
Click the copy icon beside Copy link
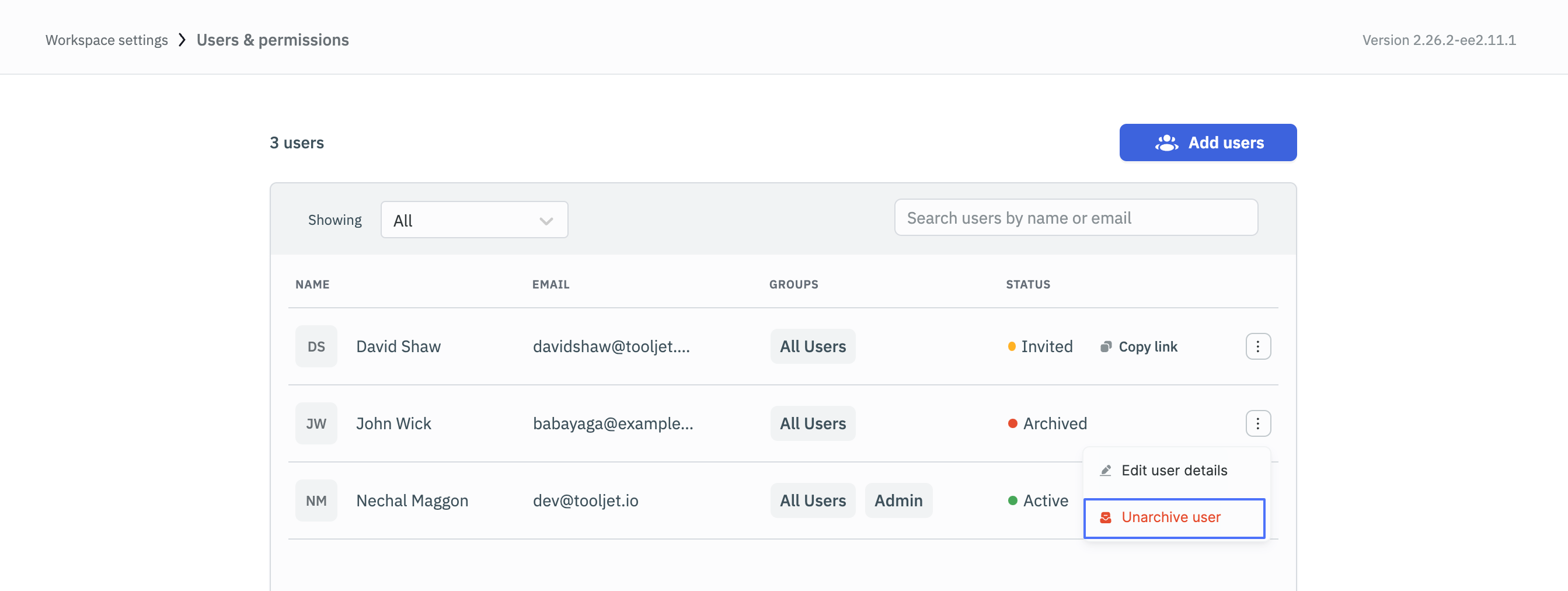coord(1106,347)
